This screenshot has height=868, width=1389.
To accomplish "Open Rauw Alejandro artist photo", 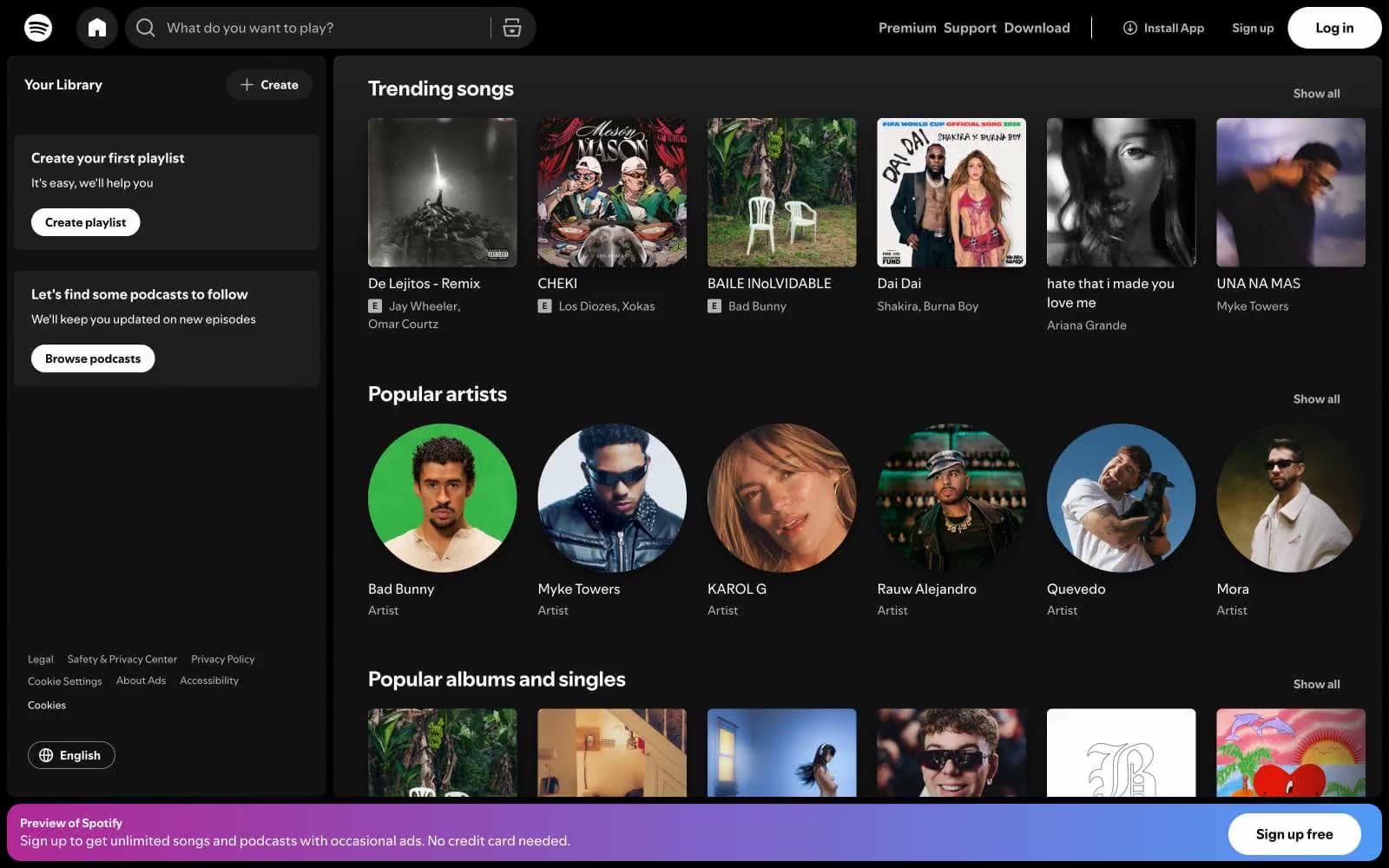I will [951, 498].
